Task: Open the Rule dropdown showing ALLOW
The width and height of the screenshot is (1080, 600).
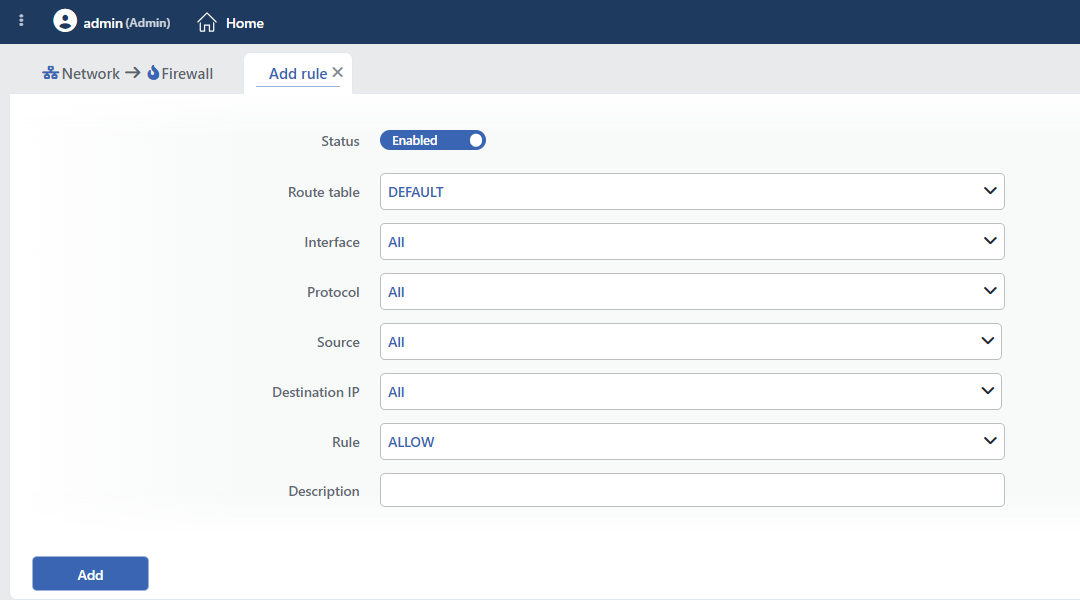Action: pos(692,442)
